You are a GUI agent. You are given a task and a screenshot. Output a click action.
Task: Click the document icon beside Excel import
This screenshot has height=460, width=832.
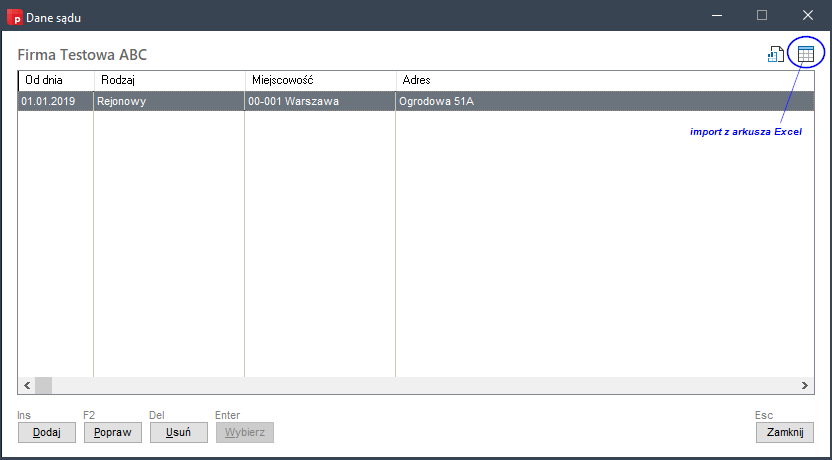click(775, 55)
